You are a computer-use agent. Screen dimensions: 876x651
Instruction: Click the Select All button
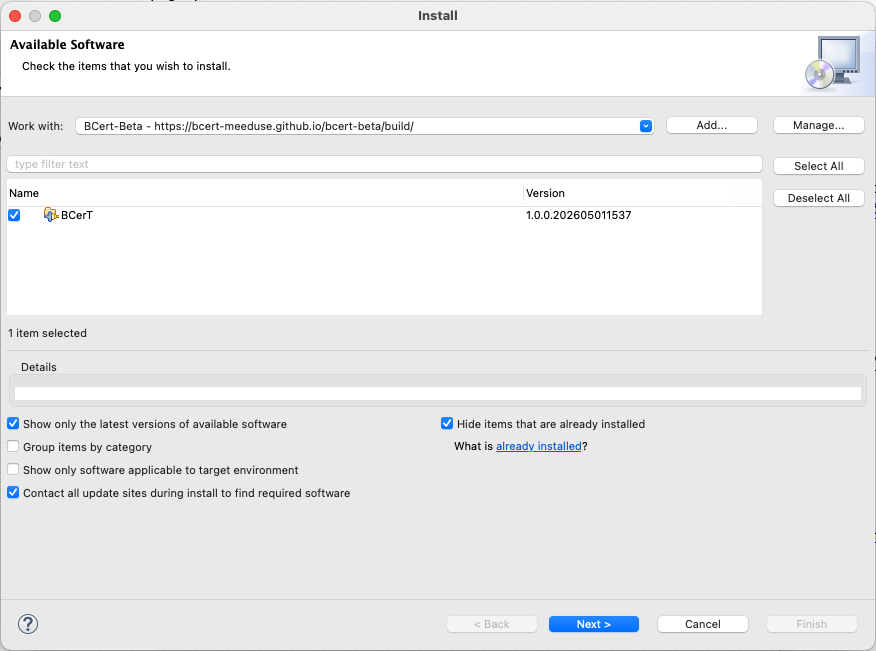pos(818,166)
